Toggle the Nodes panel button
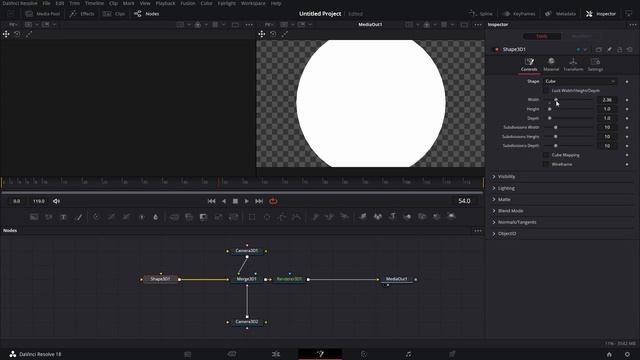The height and width of the screenshot is (360, 640). click(x=147, y=14)
